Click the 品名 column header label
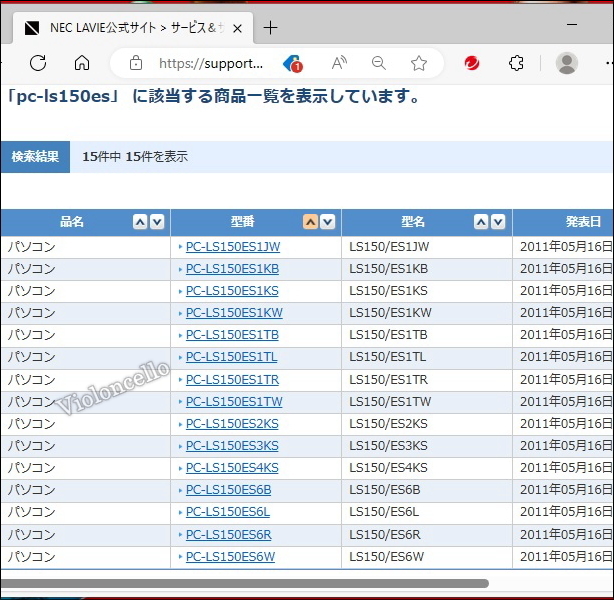The image size is (614, 600). [72, 222]
